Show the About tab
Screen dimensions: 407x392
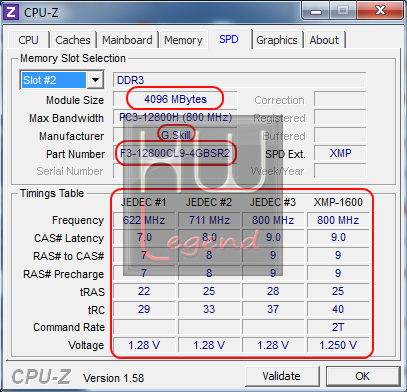click(324, 40)
